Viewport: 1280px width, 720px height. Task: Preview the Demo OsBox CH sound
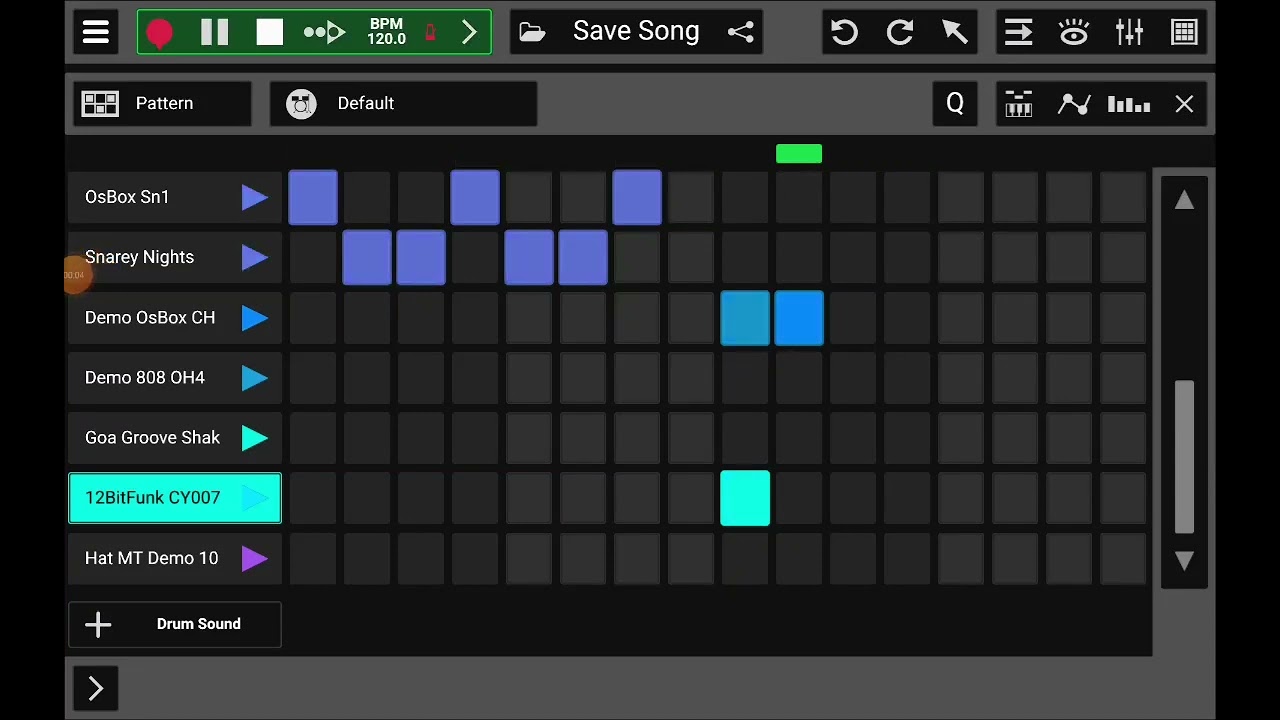pyautogui.click(x=255, y=318)
